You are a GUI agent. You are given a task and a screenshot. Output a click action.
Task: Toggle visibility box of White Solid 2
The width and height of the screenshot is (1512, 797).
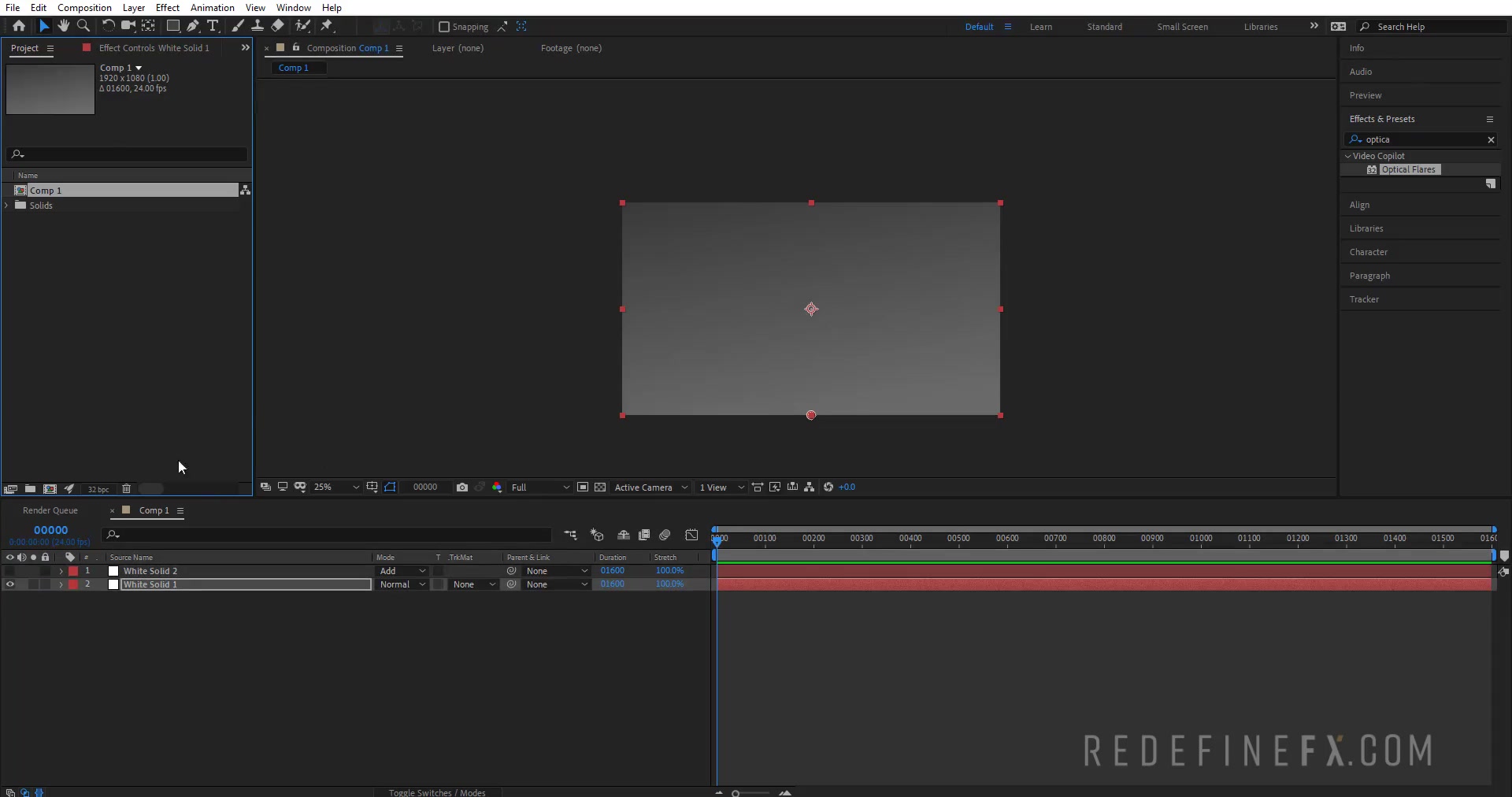click(9, 571)
